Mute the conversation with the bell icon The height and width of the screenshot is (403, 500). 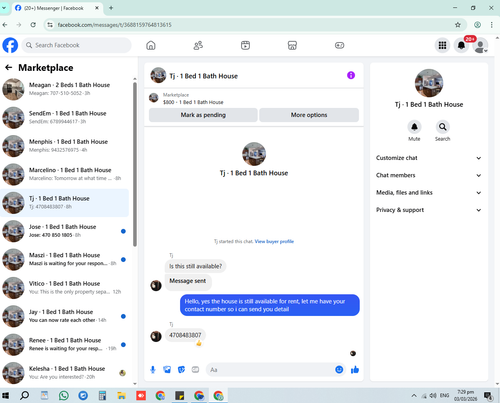coord(414,127)
